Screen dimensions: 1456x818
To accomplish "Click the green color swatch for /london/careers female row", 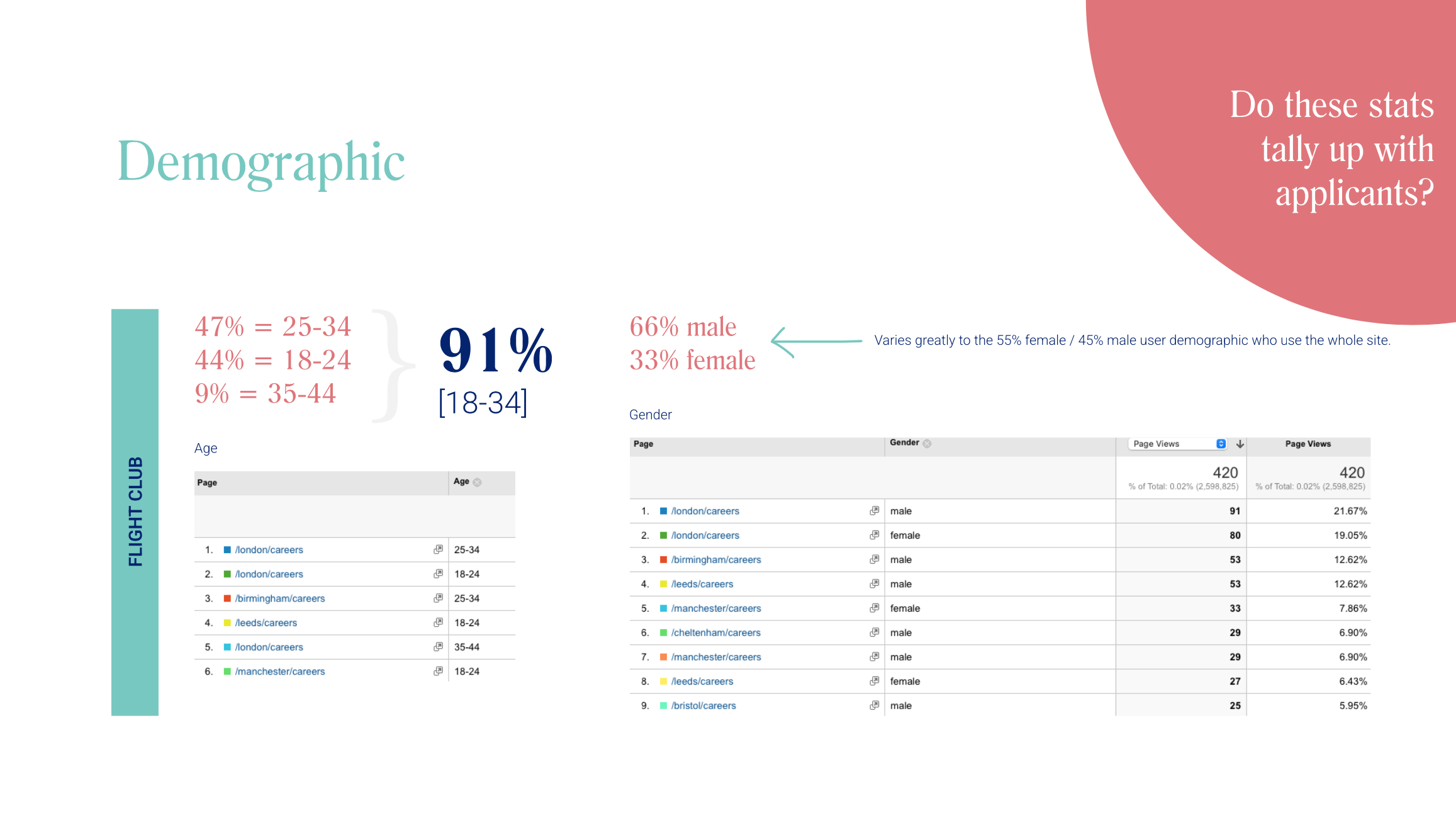I will coord(663,535).
